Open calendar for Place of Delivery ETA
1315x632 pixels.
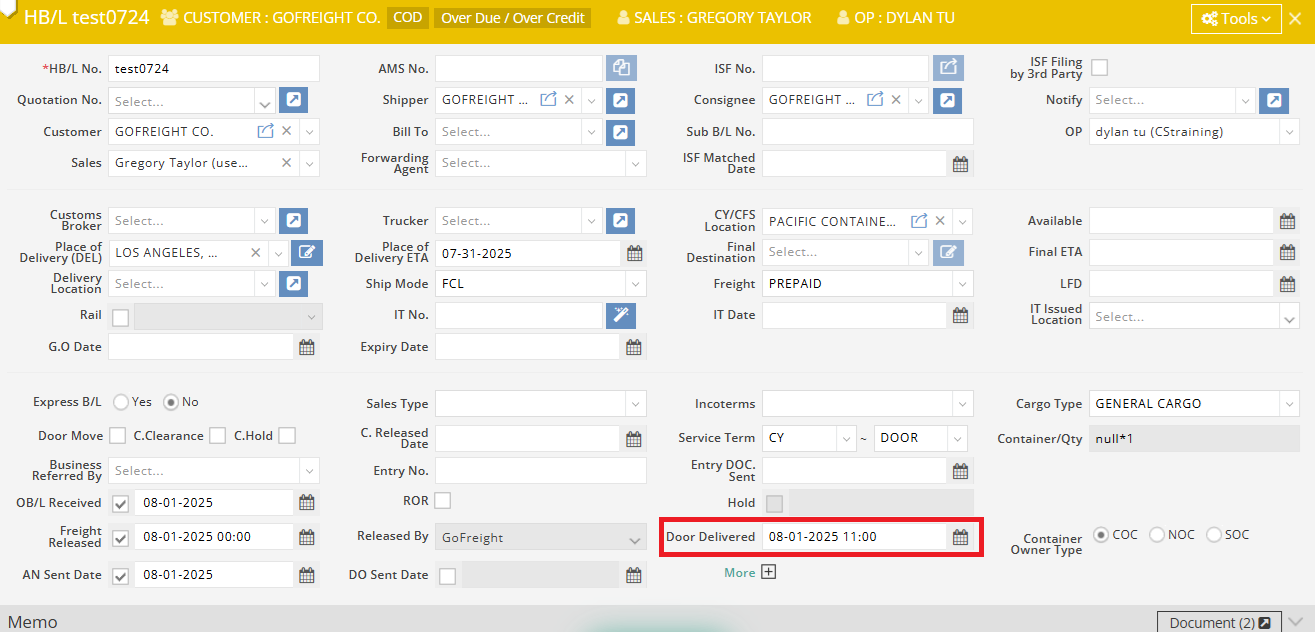click(x=634, y=254)
